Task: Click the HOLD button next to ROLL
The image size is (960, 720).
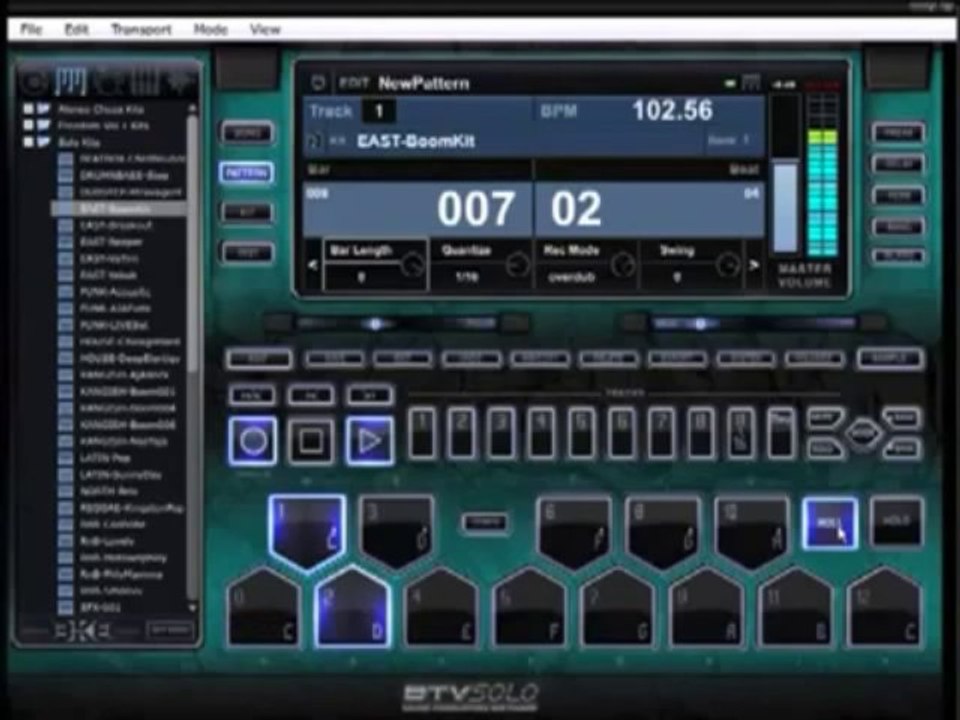Action: pos(896,522)
